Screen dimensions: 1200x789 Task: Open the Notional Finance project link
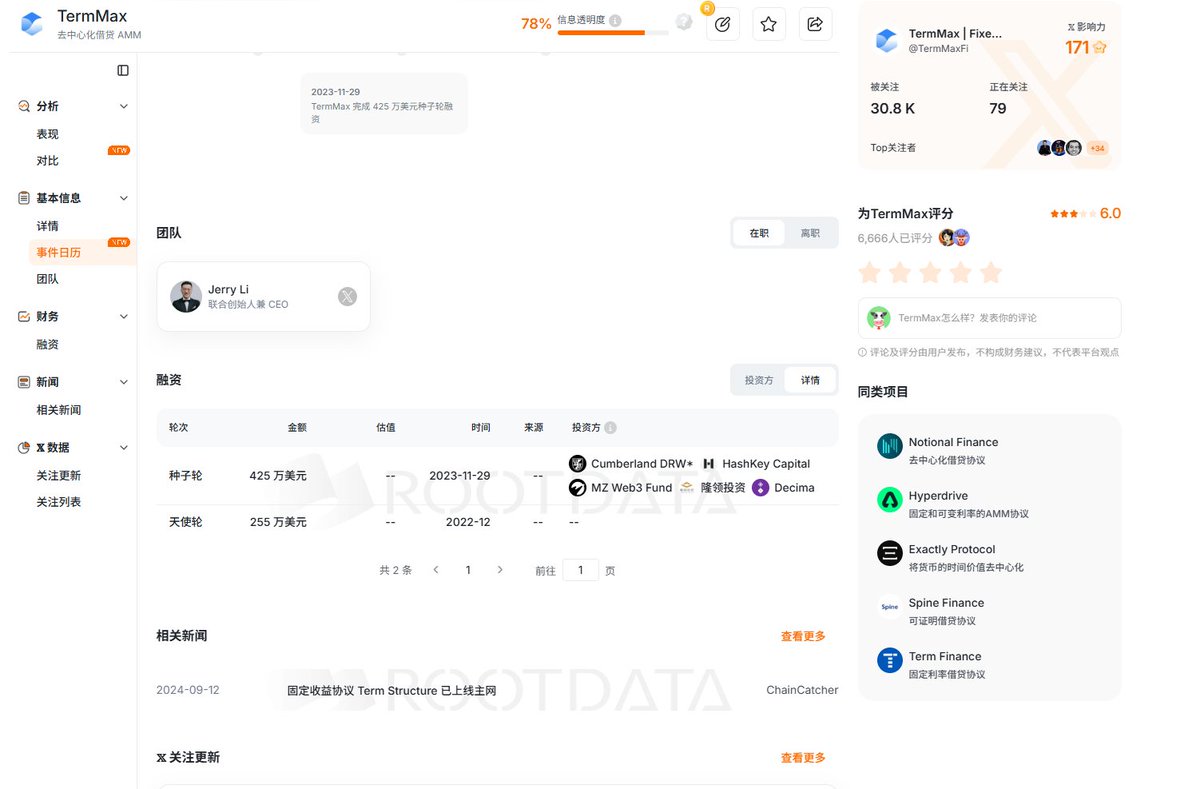click(x=952, y=442)
